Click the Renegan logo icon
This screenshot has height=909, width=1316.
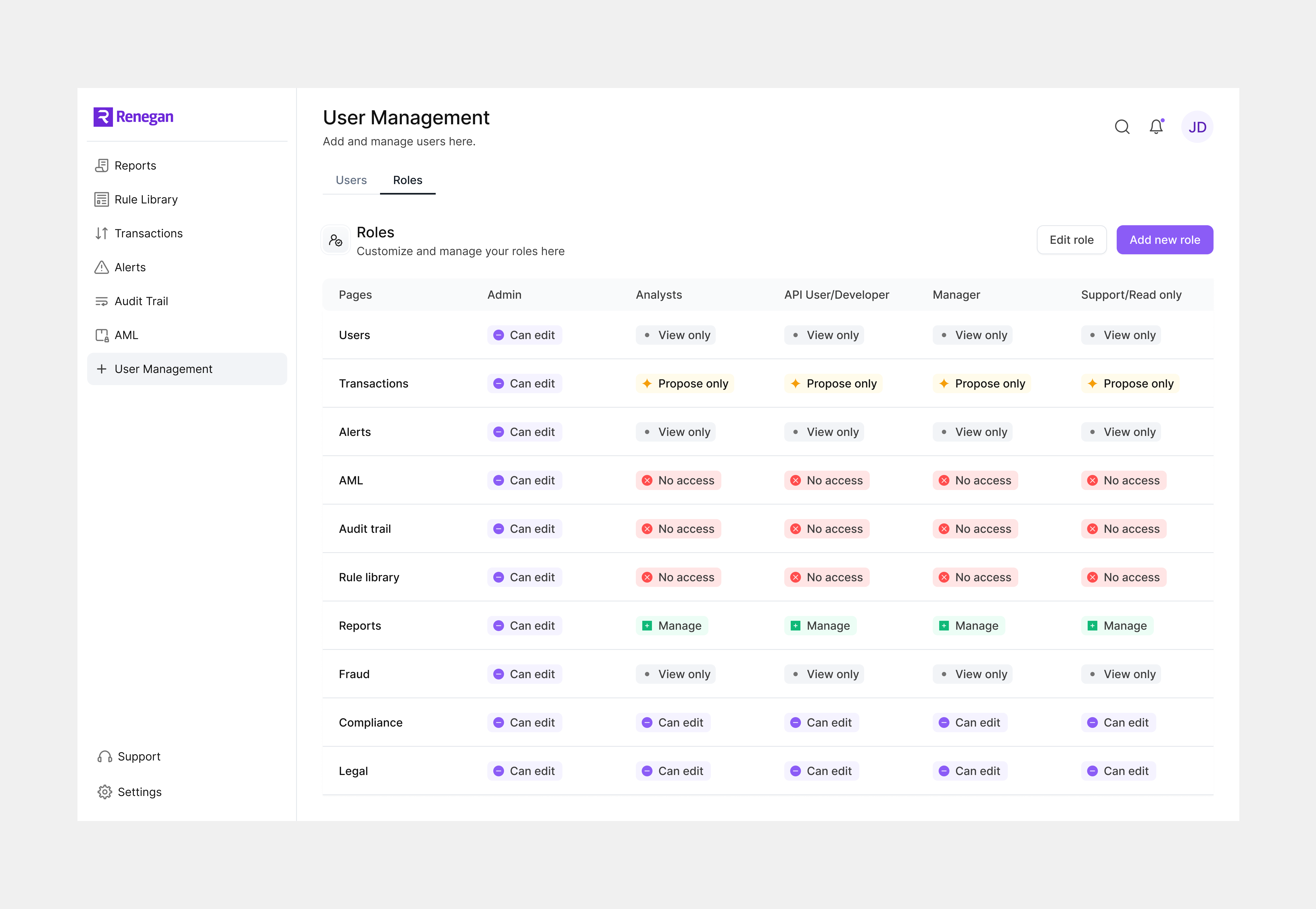click(103, 117)
